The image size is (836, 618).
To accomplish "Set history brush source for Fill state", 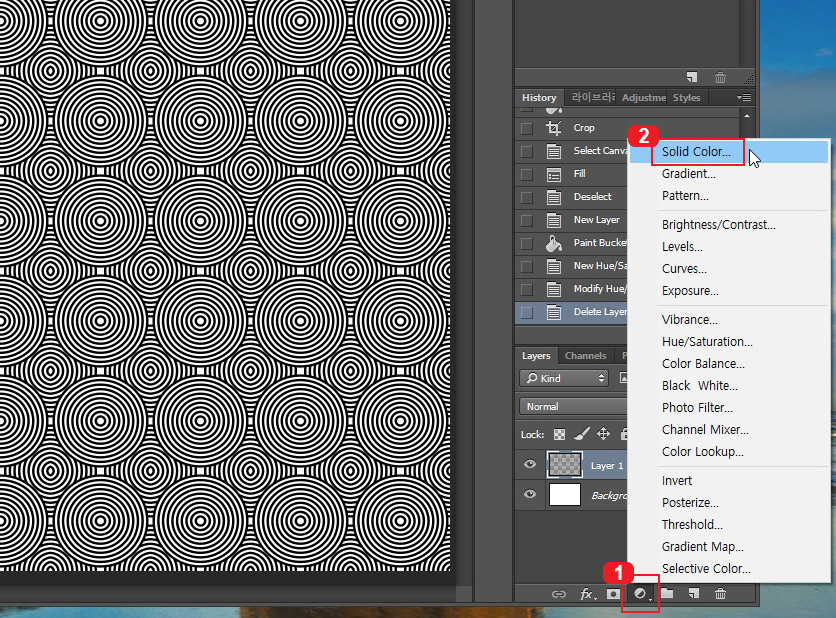I will pos(527,174).
